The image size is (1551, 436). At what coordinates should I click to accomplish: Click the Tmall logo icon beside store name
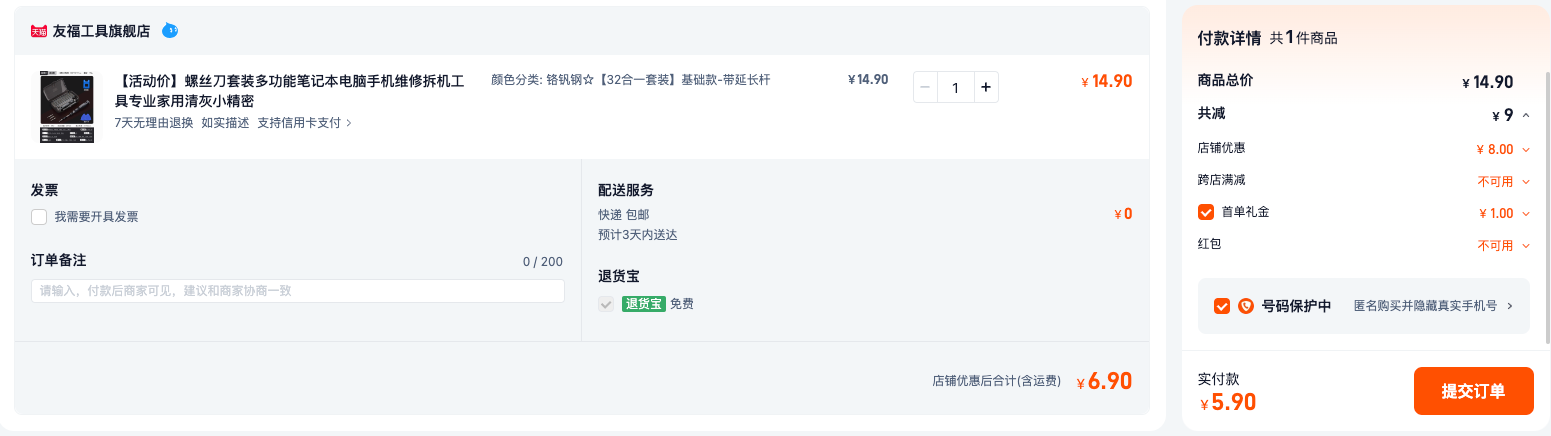click(x=39, y=31)
